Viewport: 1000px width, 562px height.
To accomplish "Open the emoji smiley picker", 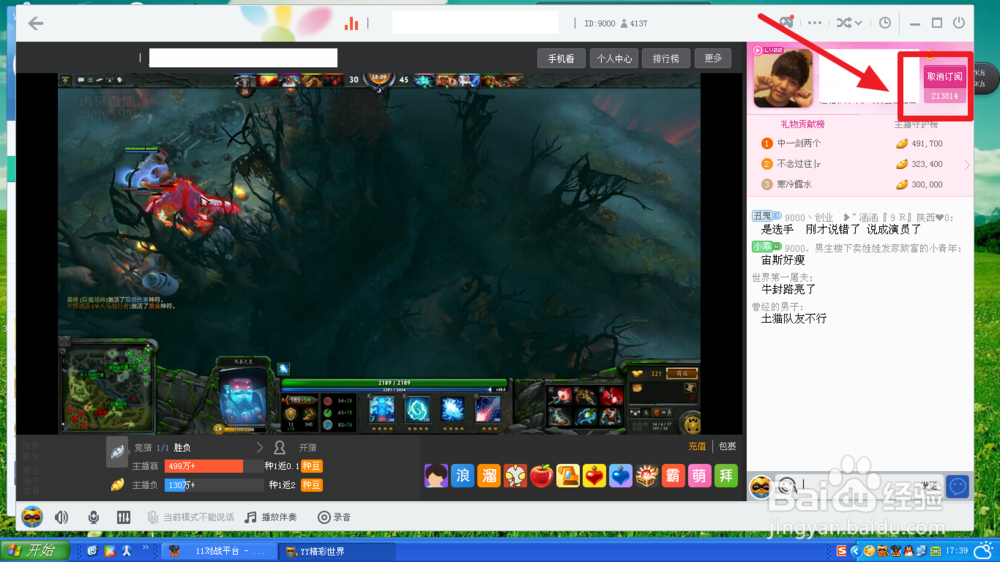I will pyautogui.click(x=787, y=487).
